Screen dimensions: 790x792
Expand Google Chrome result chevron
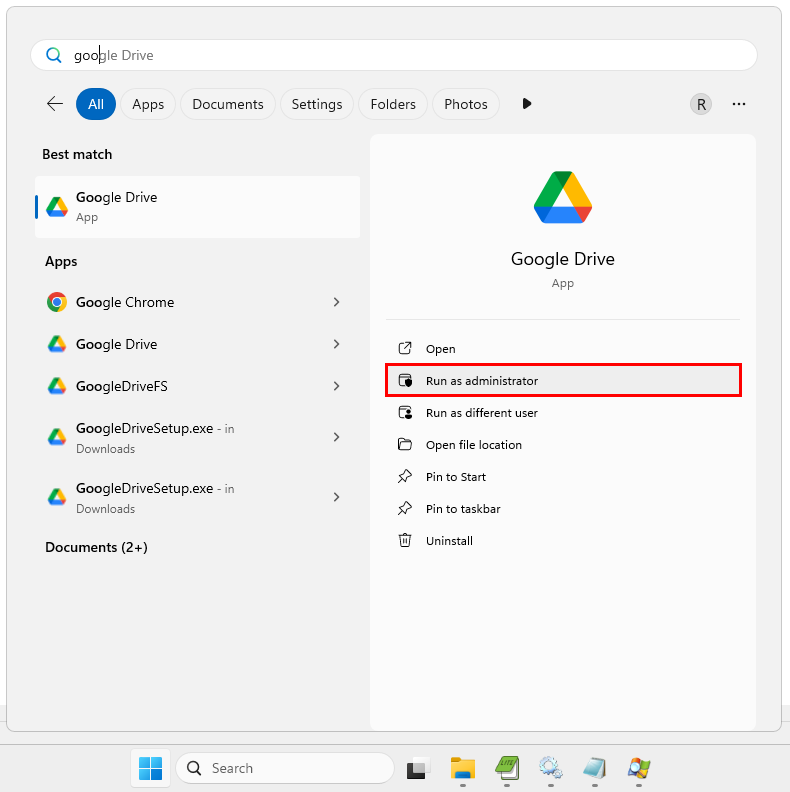tap(336, 302)
